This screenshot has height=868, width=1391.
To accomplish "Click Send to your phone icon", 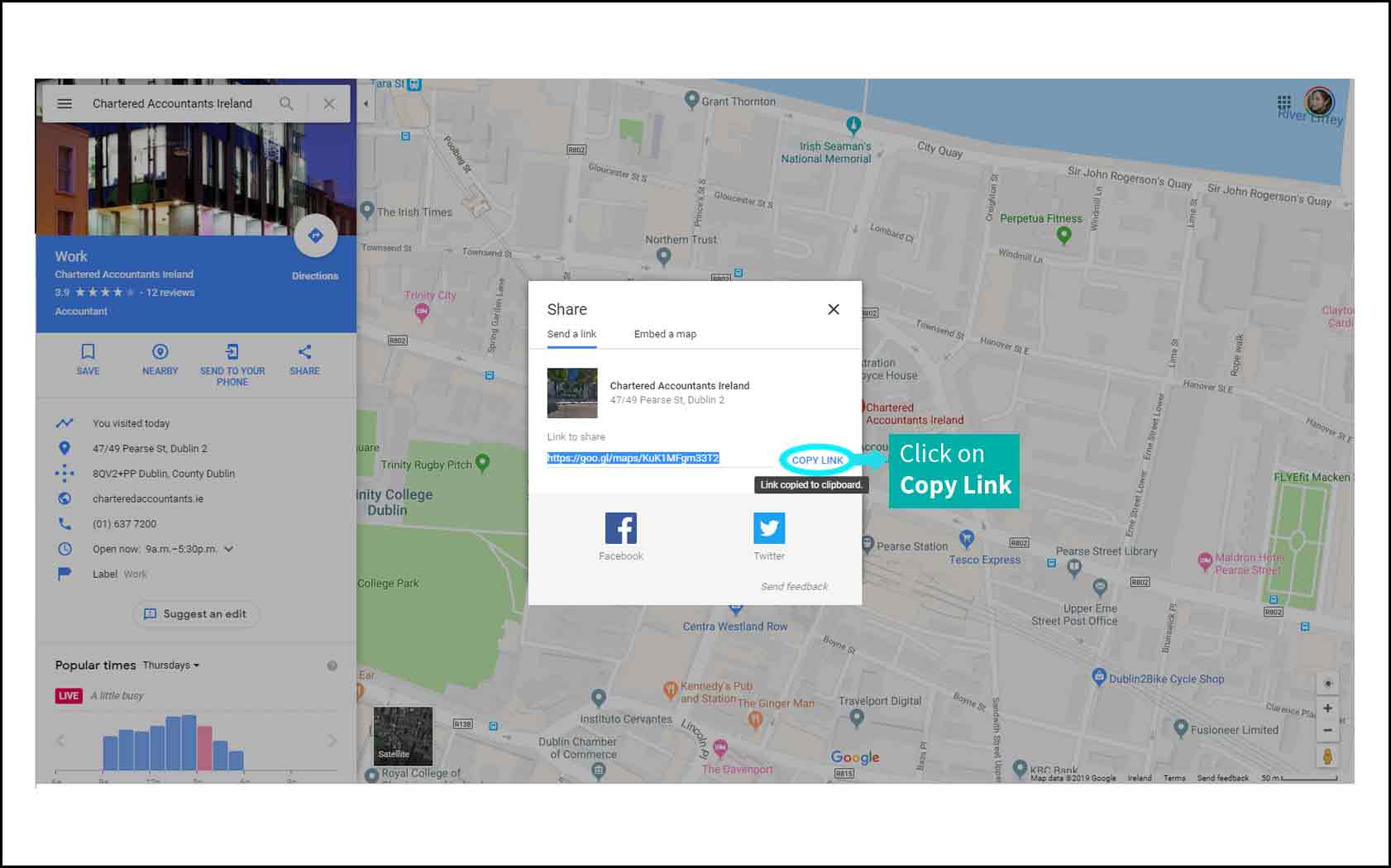I will point(232,352).
